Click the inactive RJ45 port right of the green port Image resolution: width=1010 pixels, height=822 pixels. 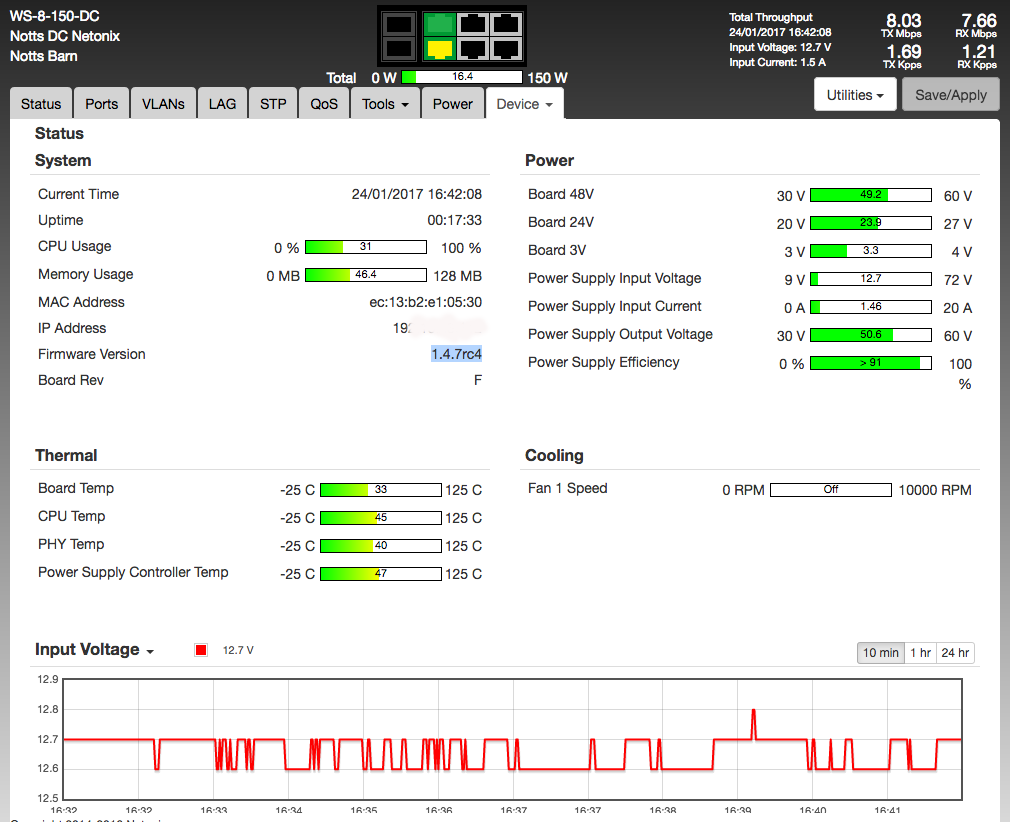tap(472, 25)
